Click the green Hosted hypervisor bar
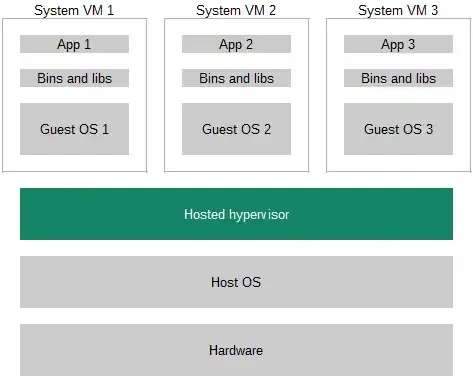Viewport: 473px width, 378px height. pyautogui.click(x=236, y=214)
